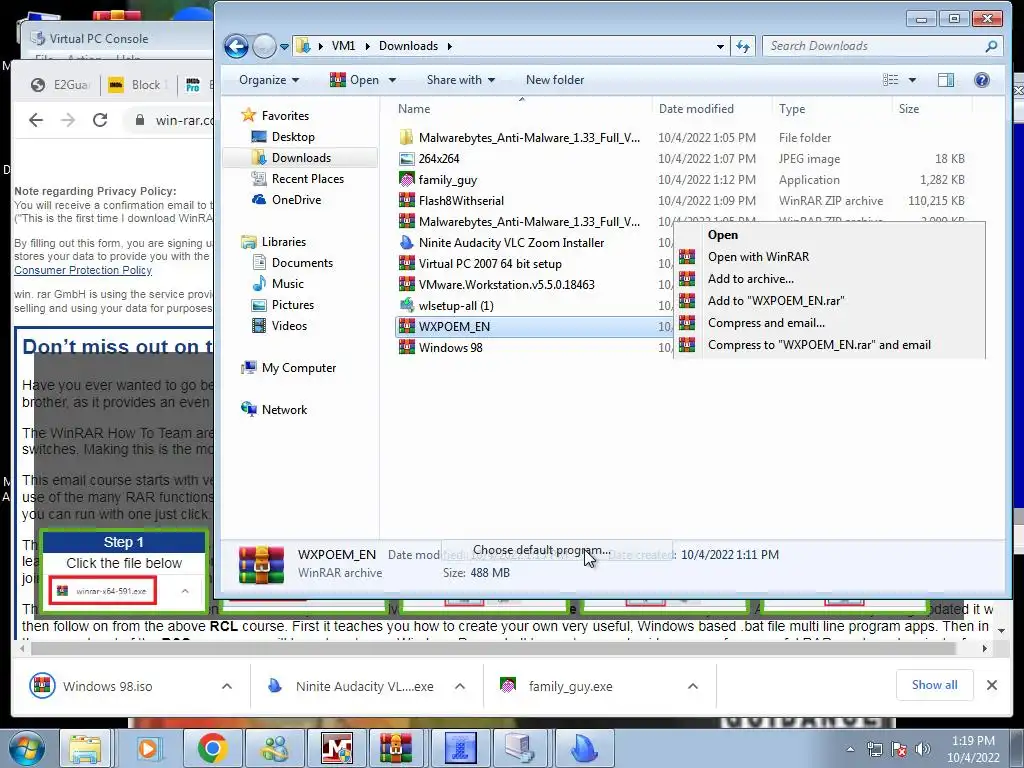Choose Open in the context menu
The width and height of the screenshot is (1024, 768).
829,234
